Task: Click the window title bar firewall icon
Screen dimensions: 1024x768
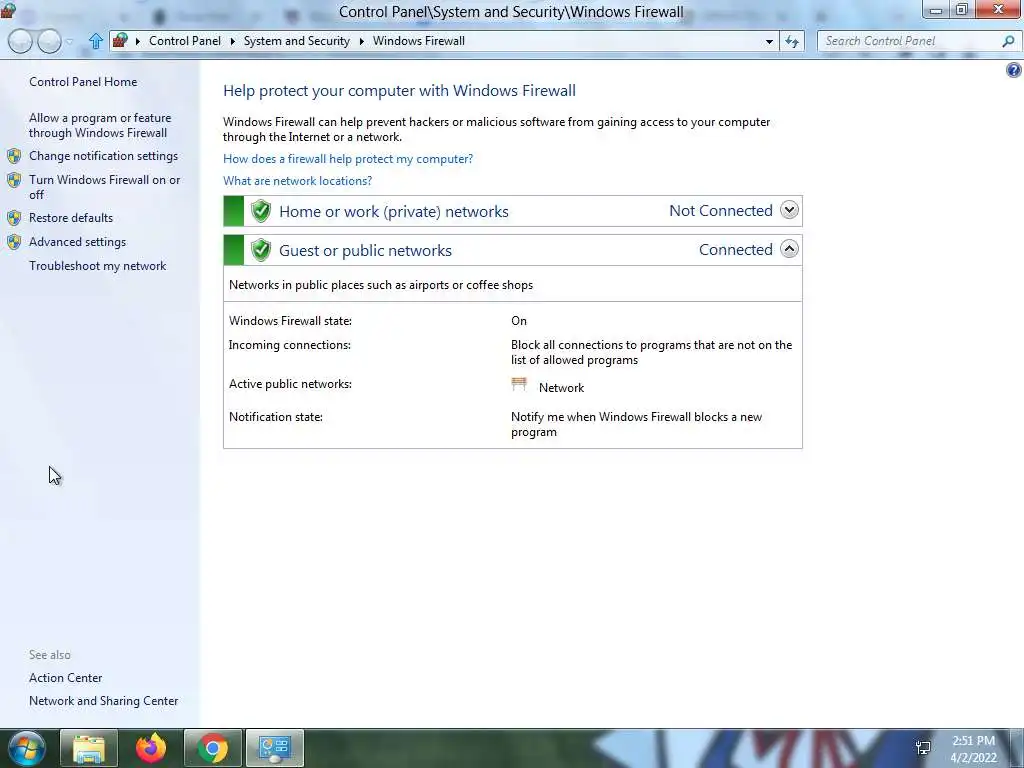Action: click(x=8, y=10)
